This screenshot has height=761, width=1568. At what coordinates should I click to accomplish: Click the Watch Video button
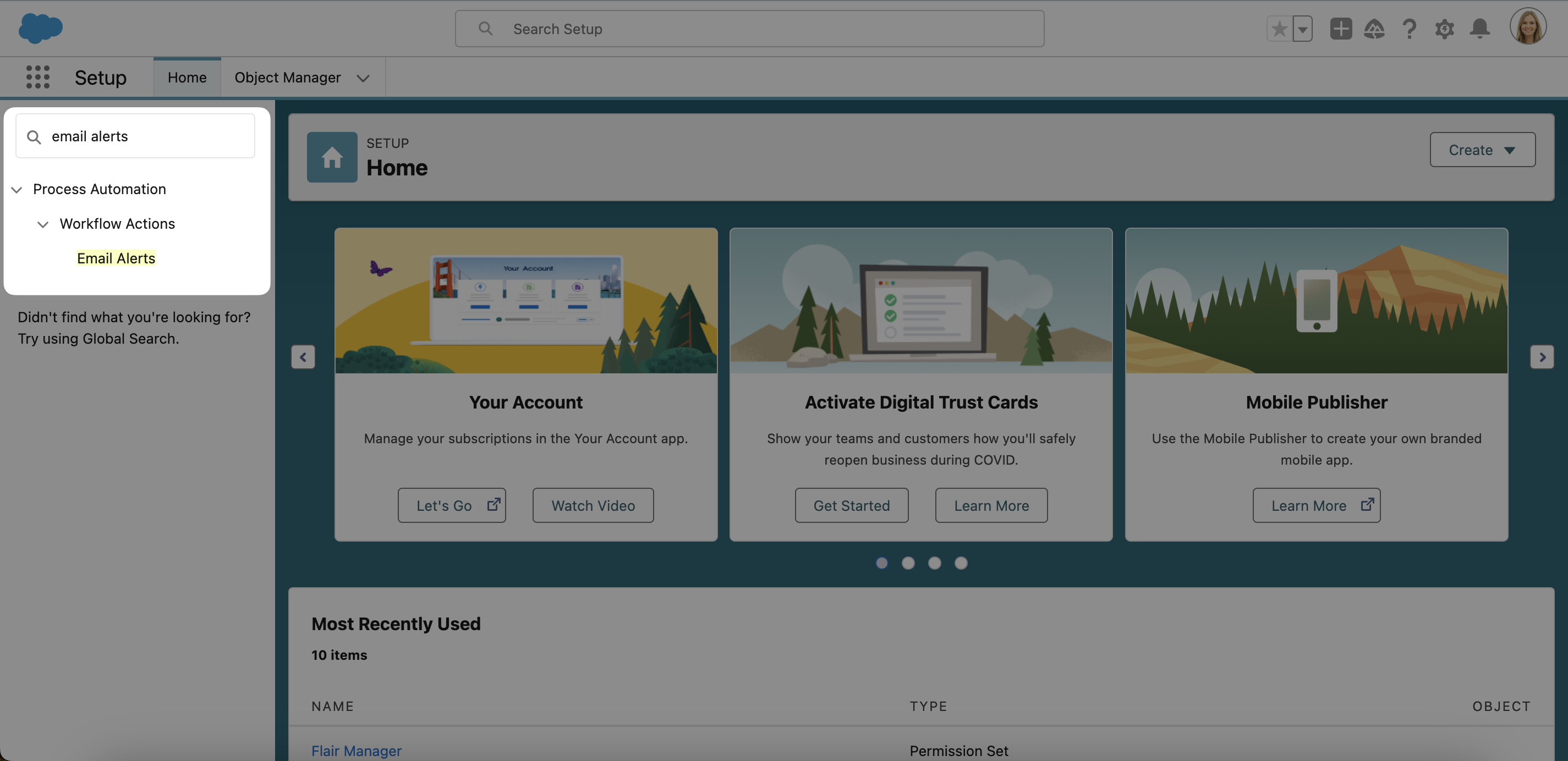click(x=593, y=505)
